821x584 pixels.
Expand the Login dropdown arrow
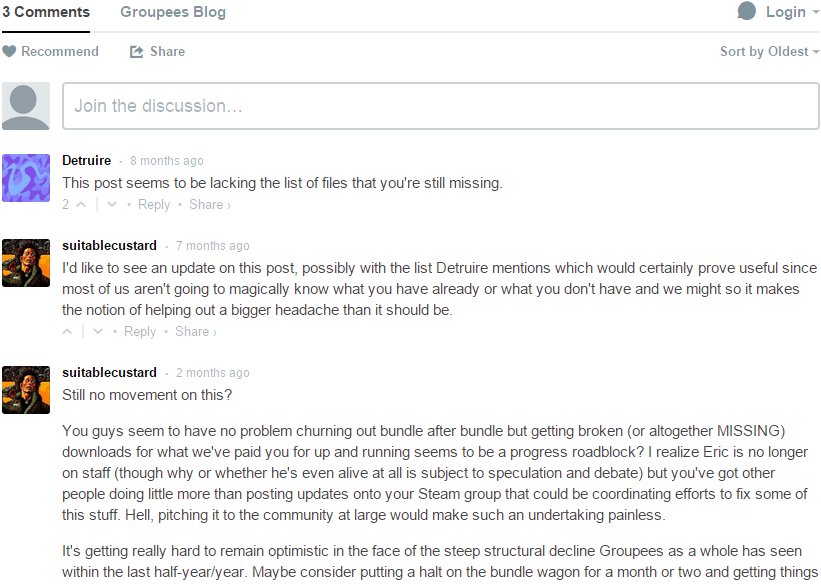[815, 13]
